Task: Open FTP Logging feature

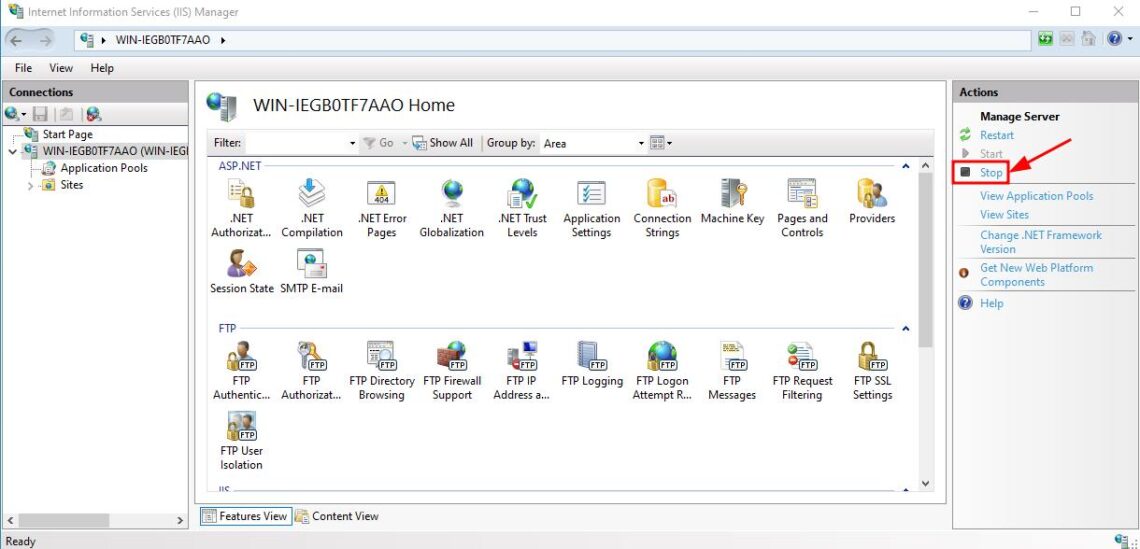Action: [592, 364]
